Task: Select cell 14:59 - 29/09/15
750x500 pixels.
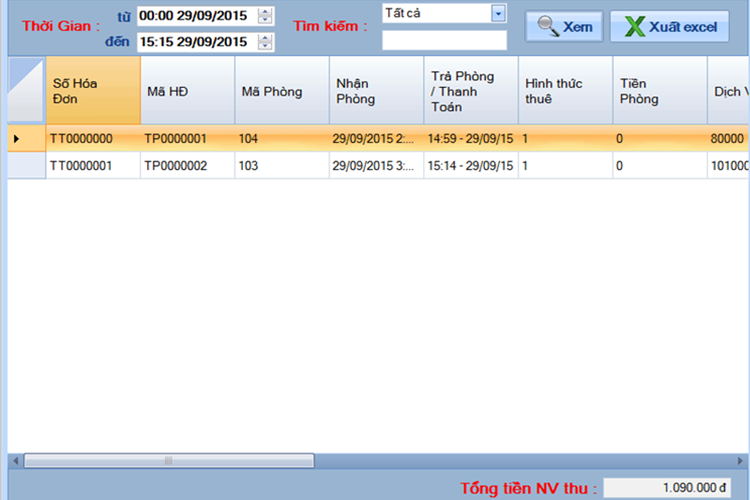Action: [471, 139]
